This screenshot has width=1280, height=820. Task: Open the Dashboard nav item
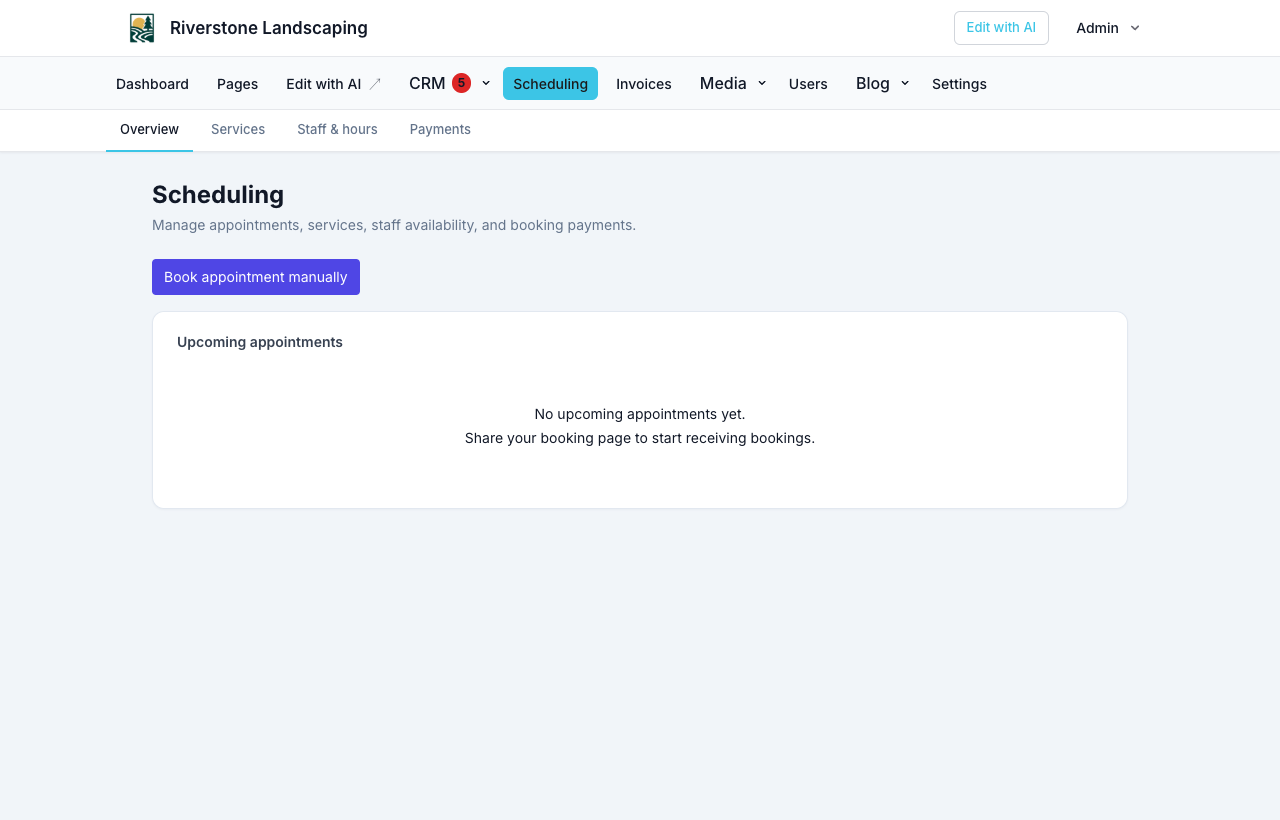tap(152, 84)
